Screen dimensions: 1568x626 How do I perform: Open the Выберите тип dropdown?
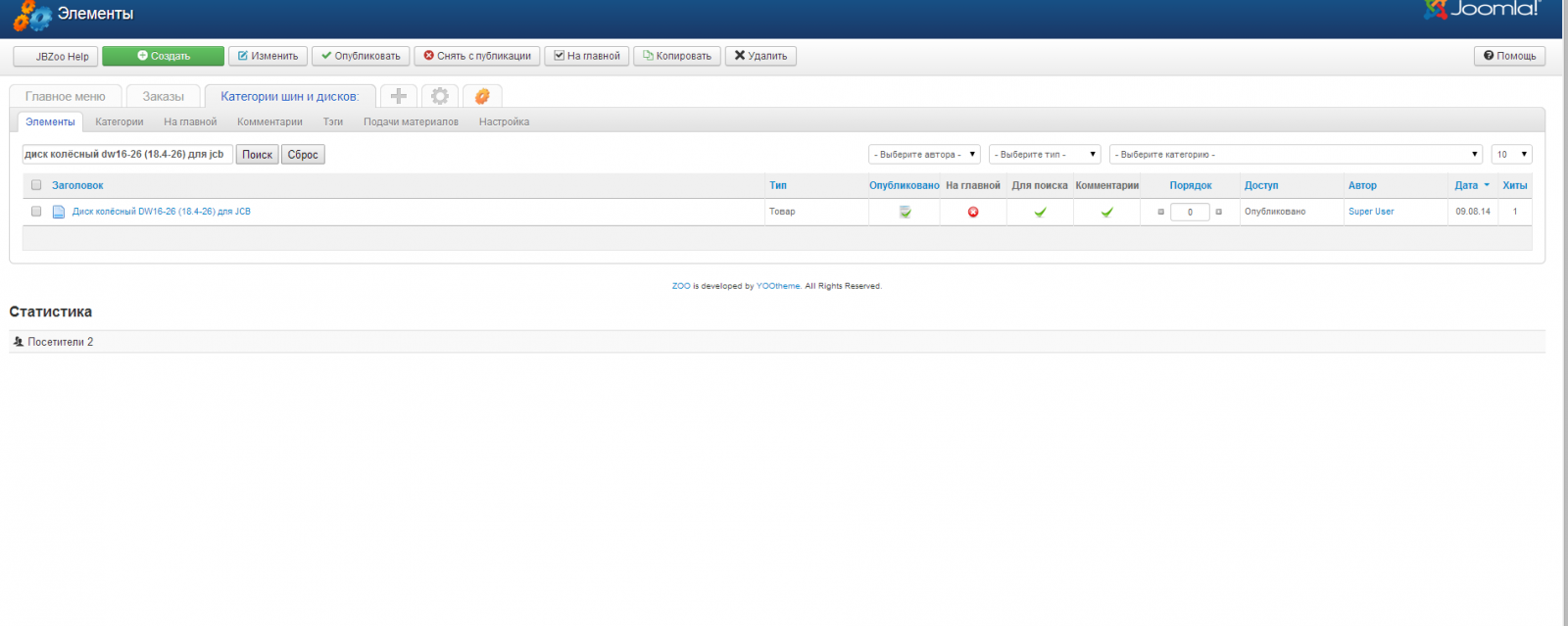(1045, 155)
